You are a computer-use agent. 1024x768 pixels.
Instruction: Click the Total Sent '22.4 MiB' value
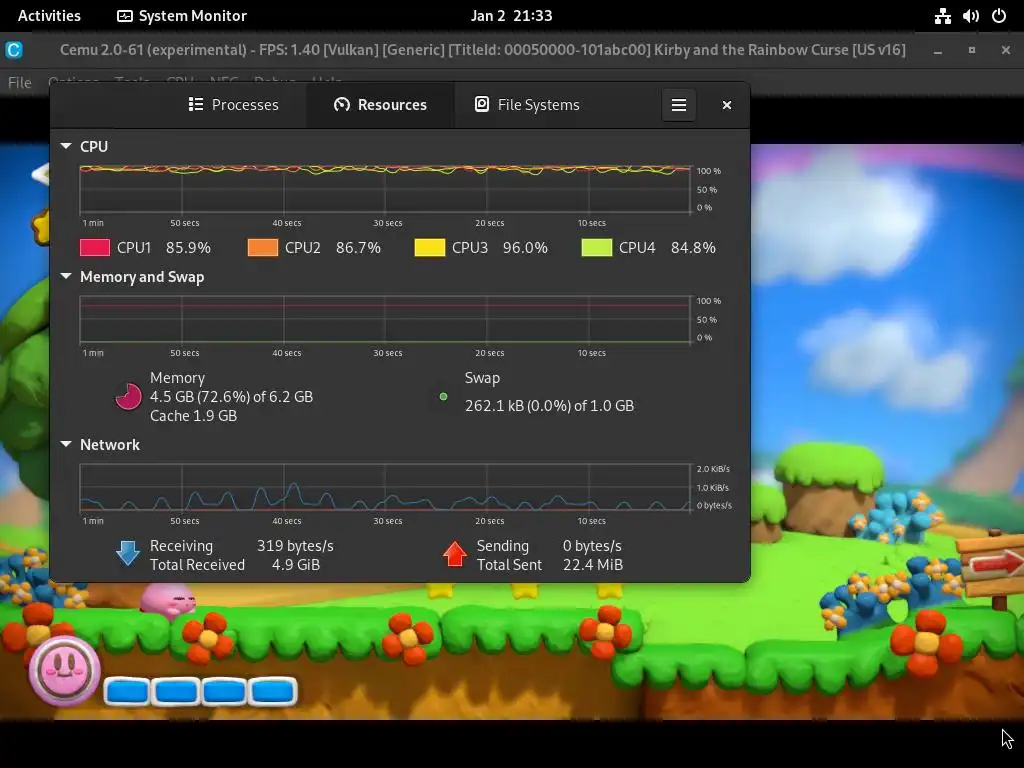pyautogui.click(x=593, y=564)
